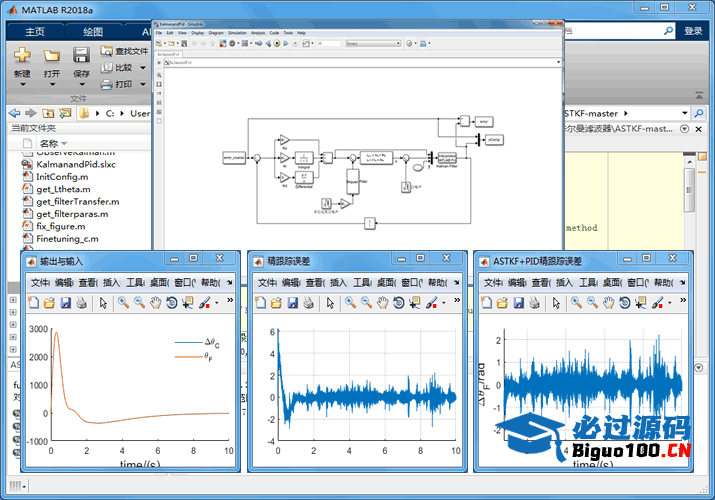The image size is (715, 500).
Task: Click the Build Model icon in Simulink toolbar
Action: click(423, 43)
